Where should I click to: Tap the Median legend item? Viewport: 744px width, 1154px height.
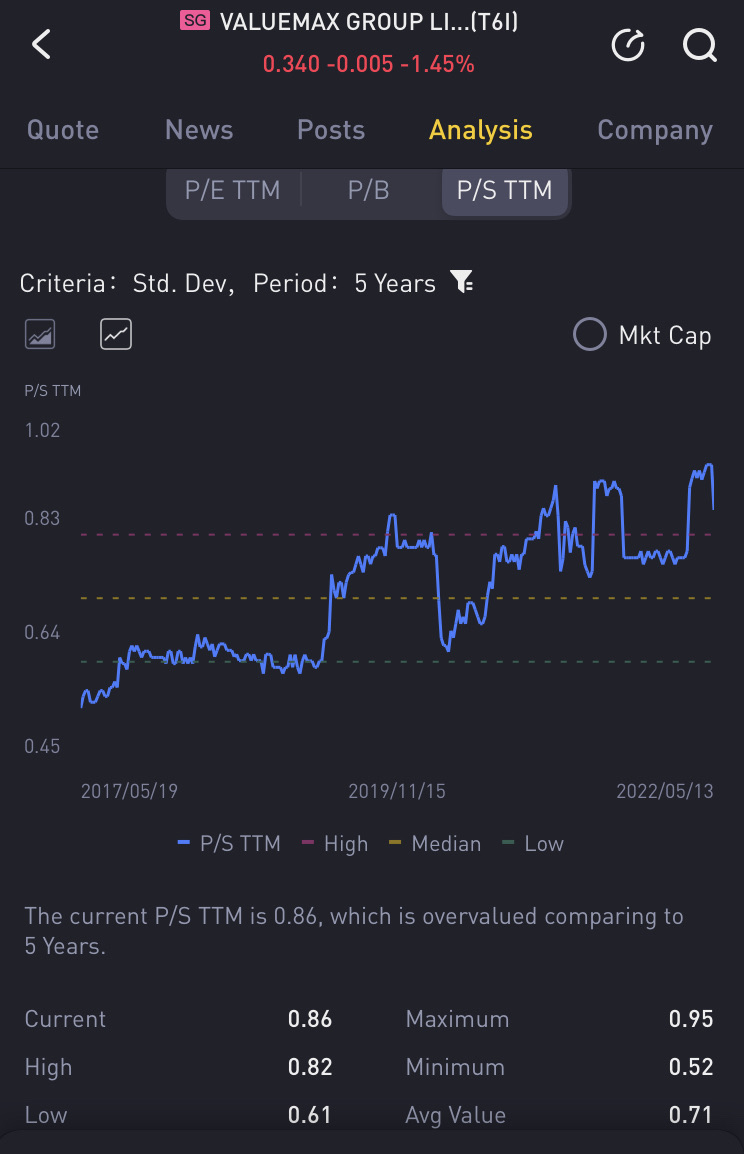(435, 844)
